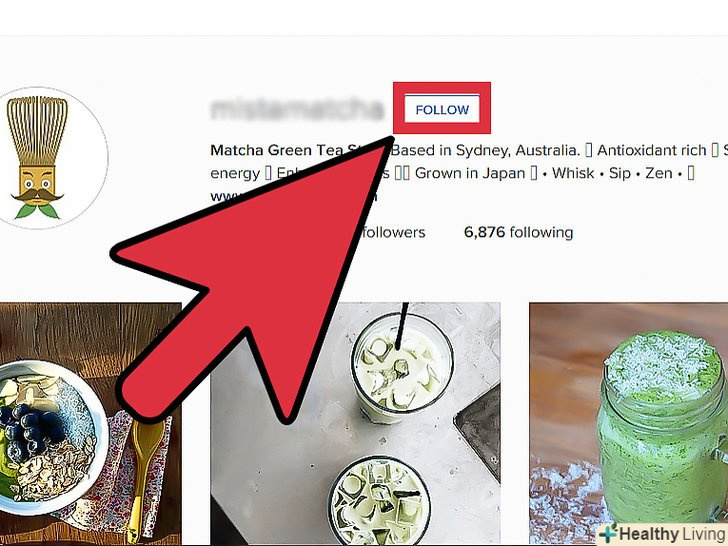Open the green smoothie jar photo
Viewport: 728px width, 546px height.
click(629, 423)
